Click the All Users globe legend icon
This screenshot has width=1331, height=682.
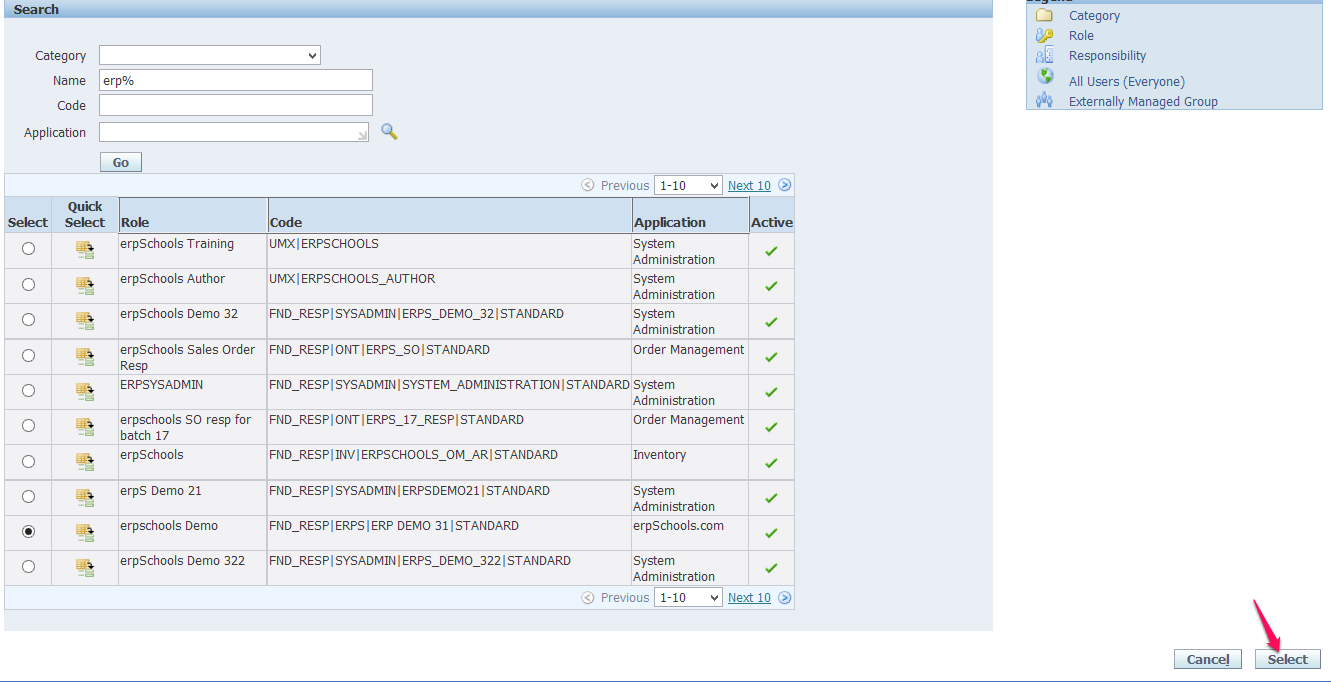(1045, 77)
